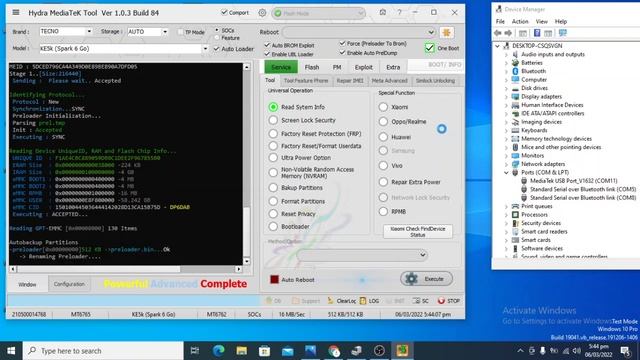Screen dimensions: 640x360
Task: Open File Explorer from taskbar
Action: (242, 351)
